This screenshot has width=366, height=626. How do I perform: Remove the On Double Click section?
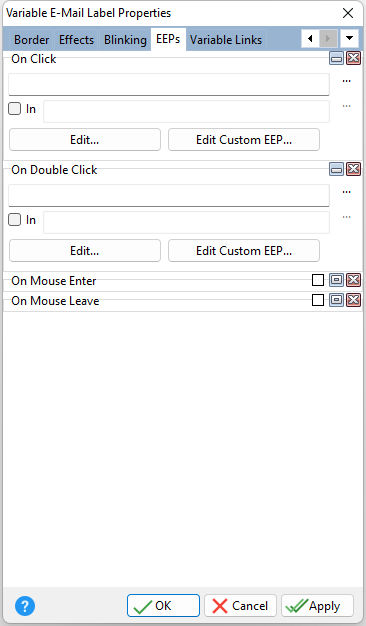coord(353,169)
